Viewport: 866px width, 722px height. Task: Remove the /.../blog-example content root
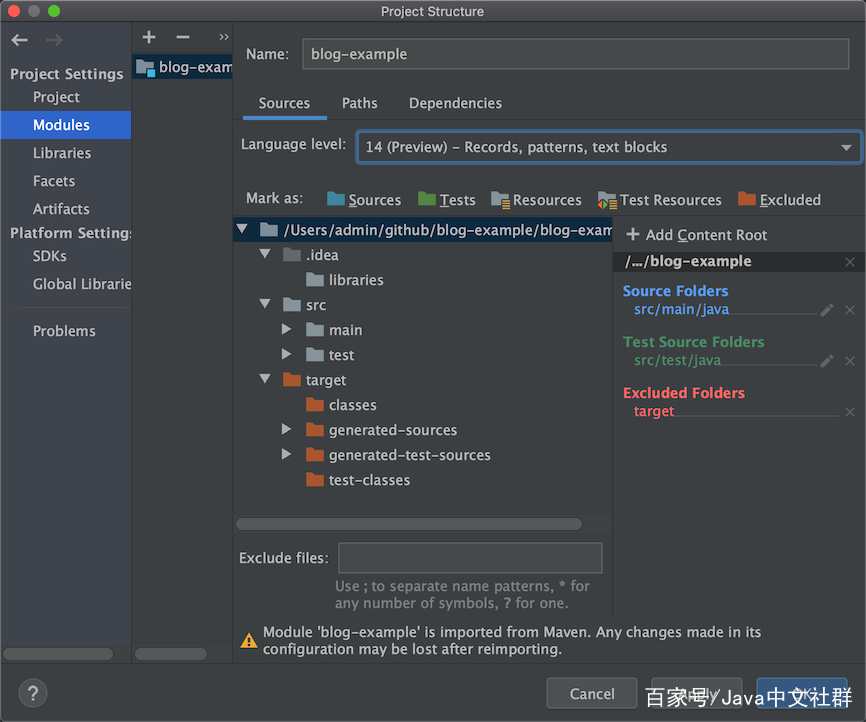click(850, 262)
